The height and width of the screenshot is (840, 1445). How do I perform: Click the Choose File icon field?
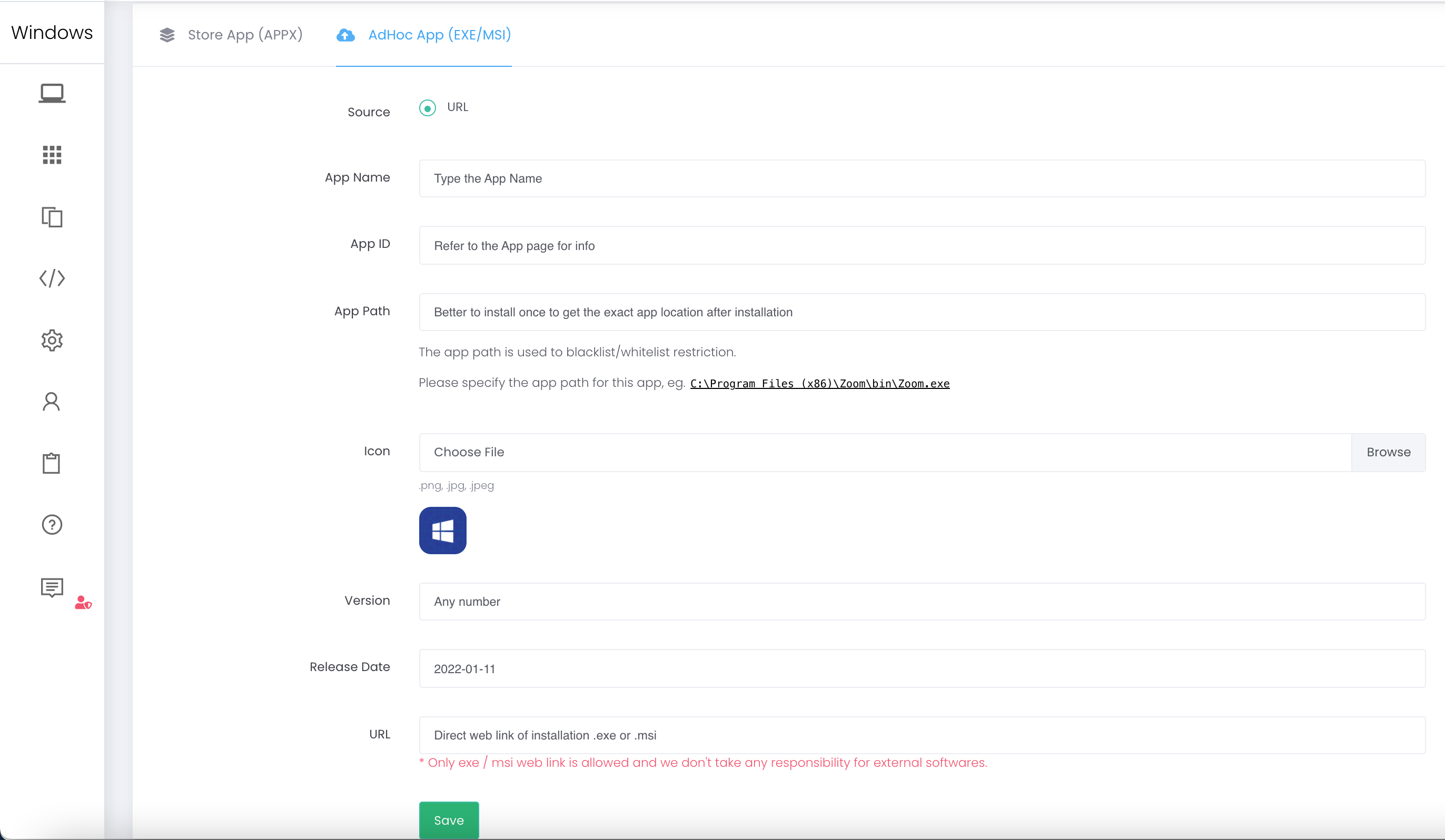point(885,453)
